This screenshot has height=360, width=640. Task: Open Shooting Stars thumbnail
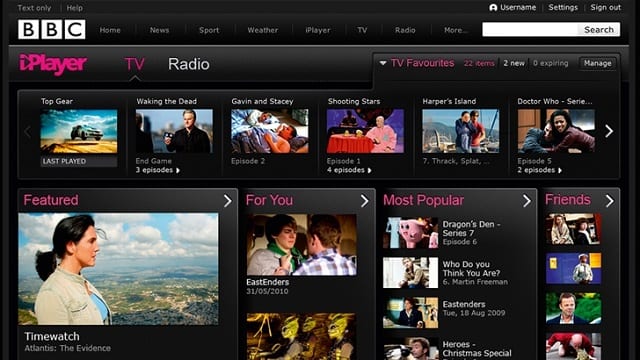[x=365, y=131]
